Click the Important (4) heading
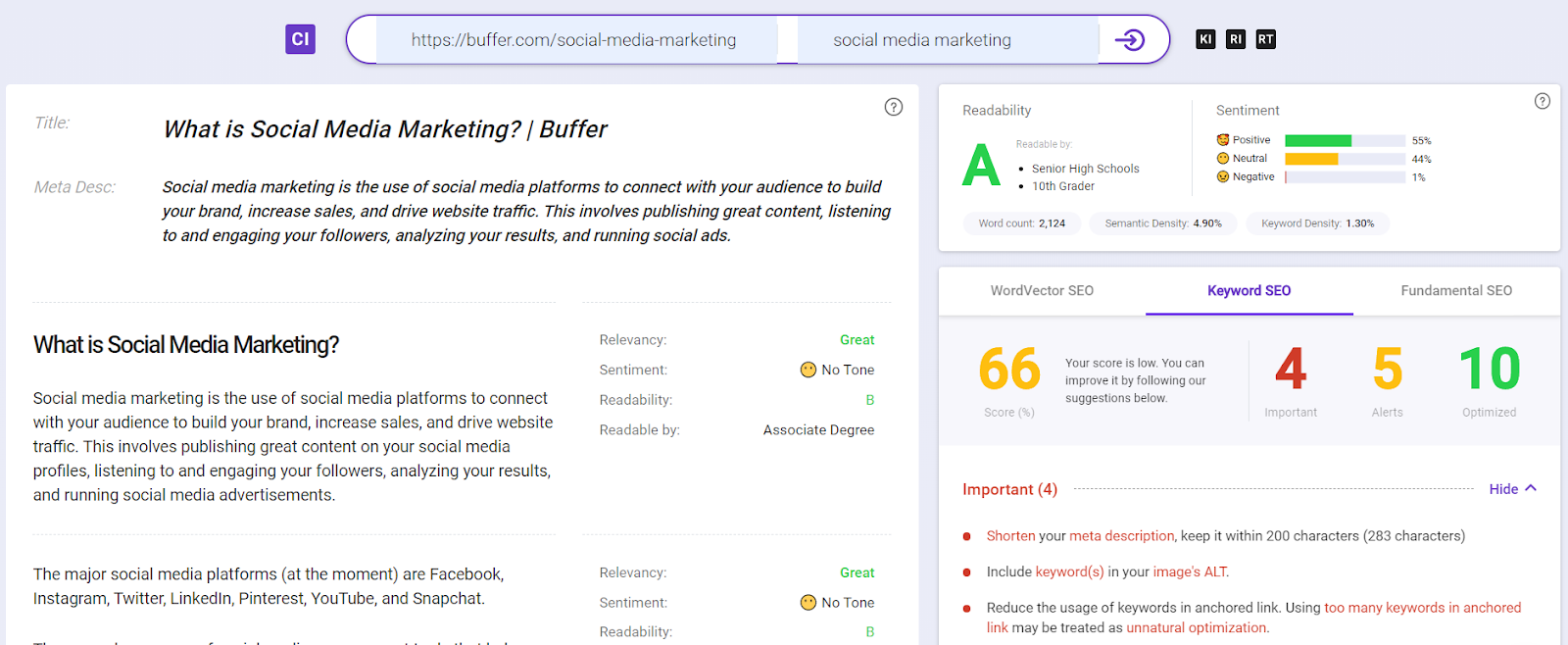 click(1009, 489)
